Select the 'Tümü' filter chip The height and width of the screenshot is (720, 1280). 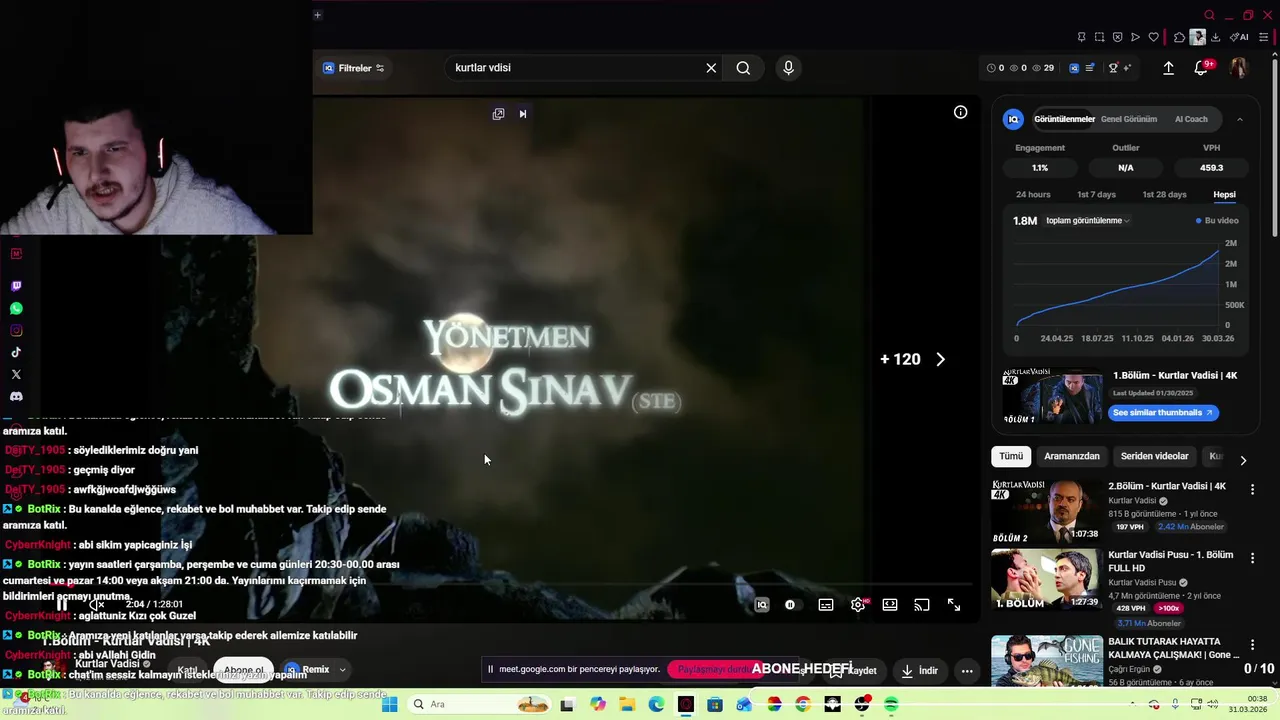[1011, 456]
